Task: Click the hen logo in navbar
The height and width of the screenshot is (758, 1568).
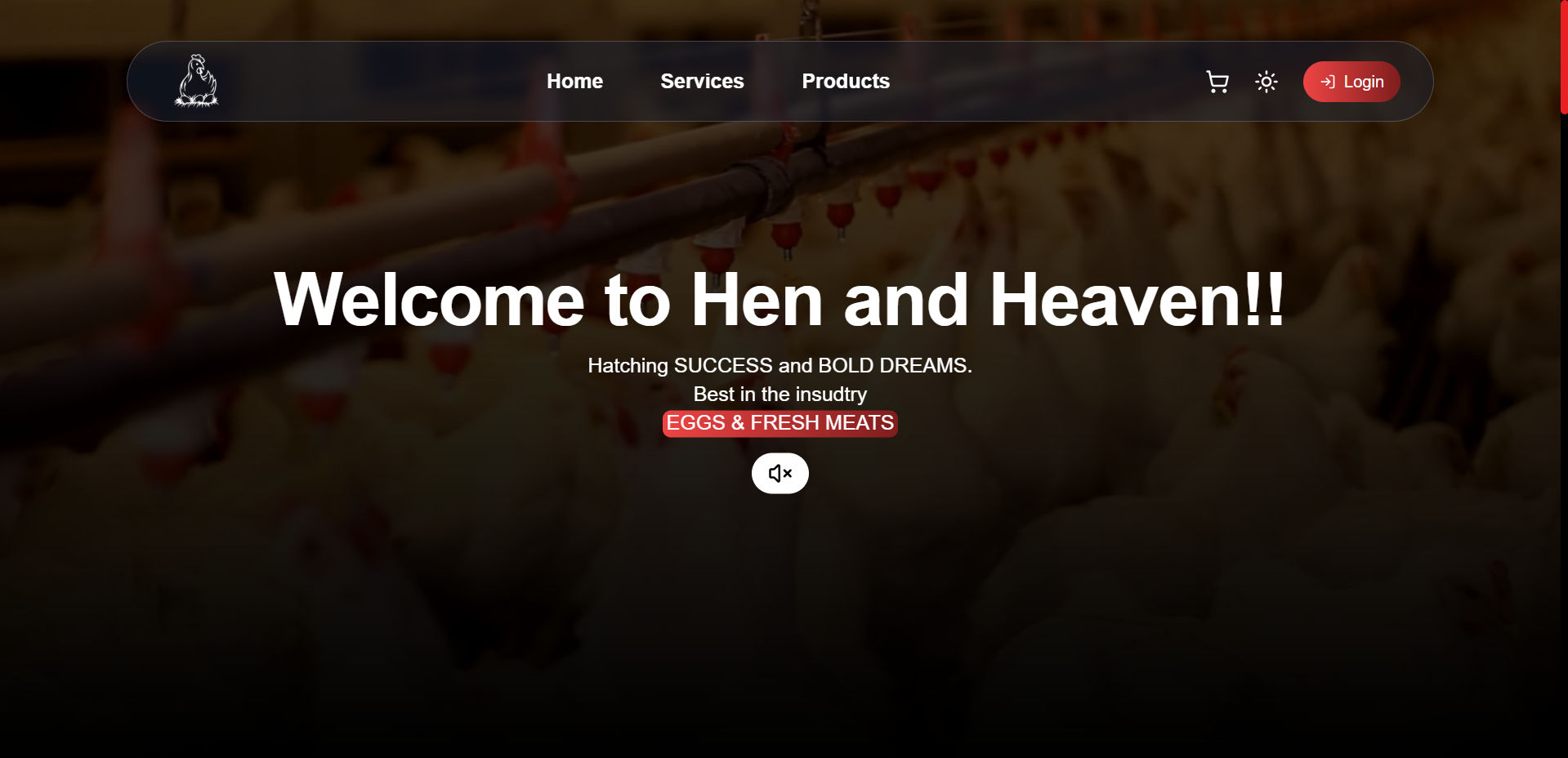Action: pos(197,81)
